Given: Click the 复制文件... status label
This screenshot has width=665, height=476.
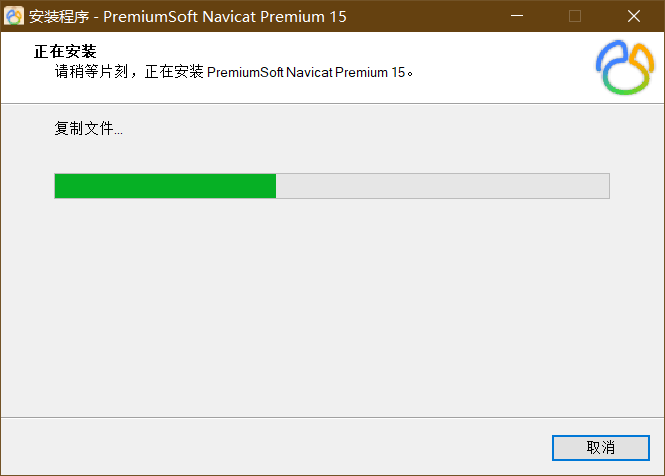Looking at the screenshot, I should pos(89,129).
